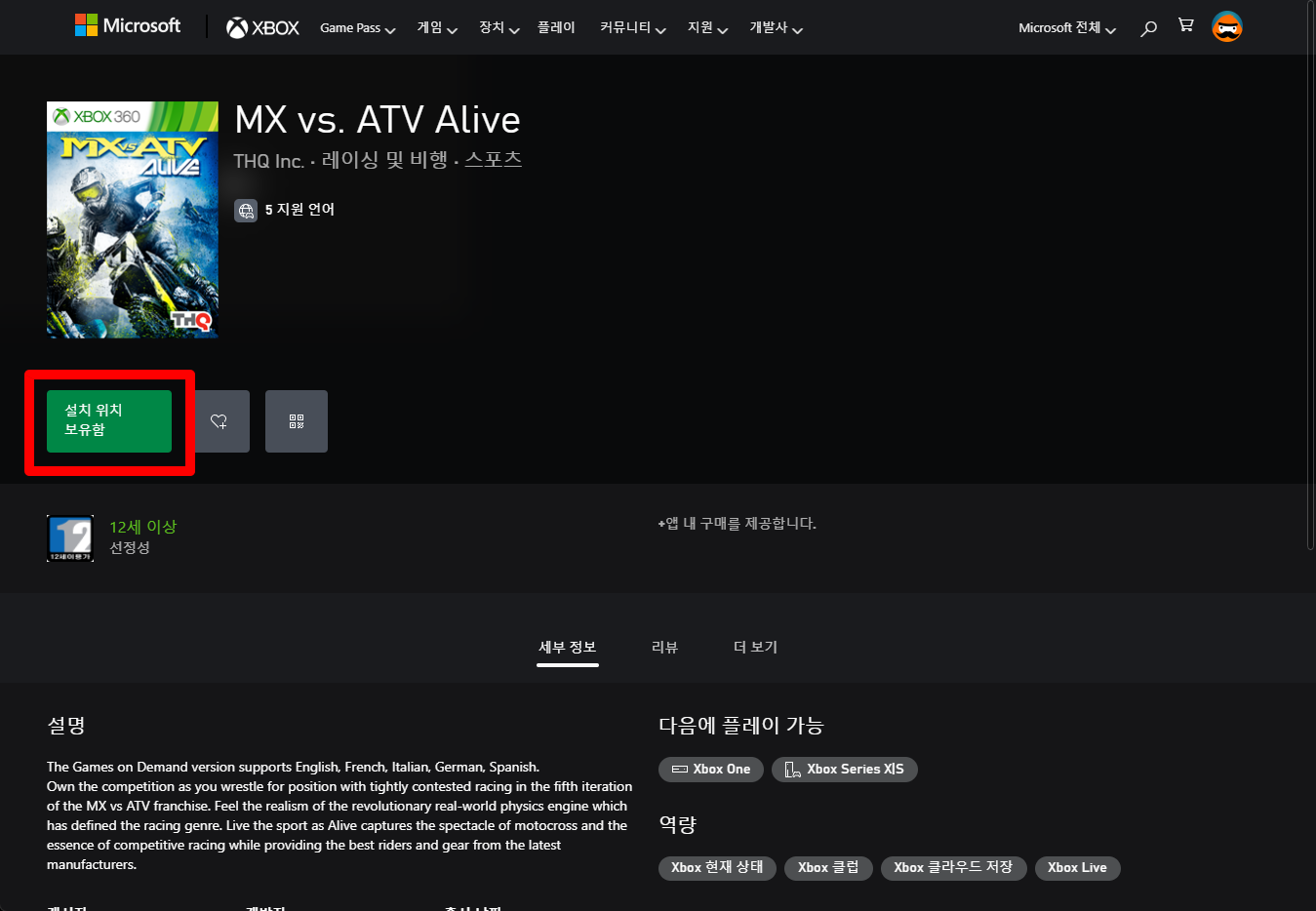This screenshot has height=911, width=1316.
Task: Open the 12세 이상 rating link
Action: click(x=142, y=527)
